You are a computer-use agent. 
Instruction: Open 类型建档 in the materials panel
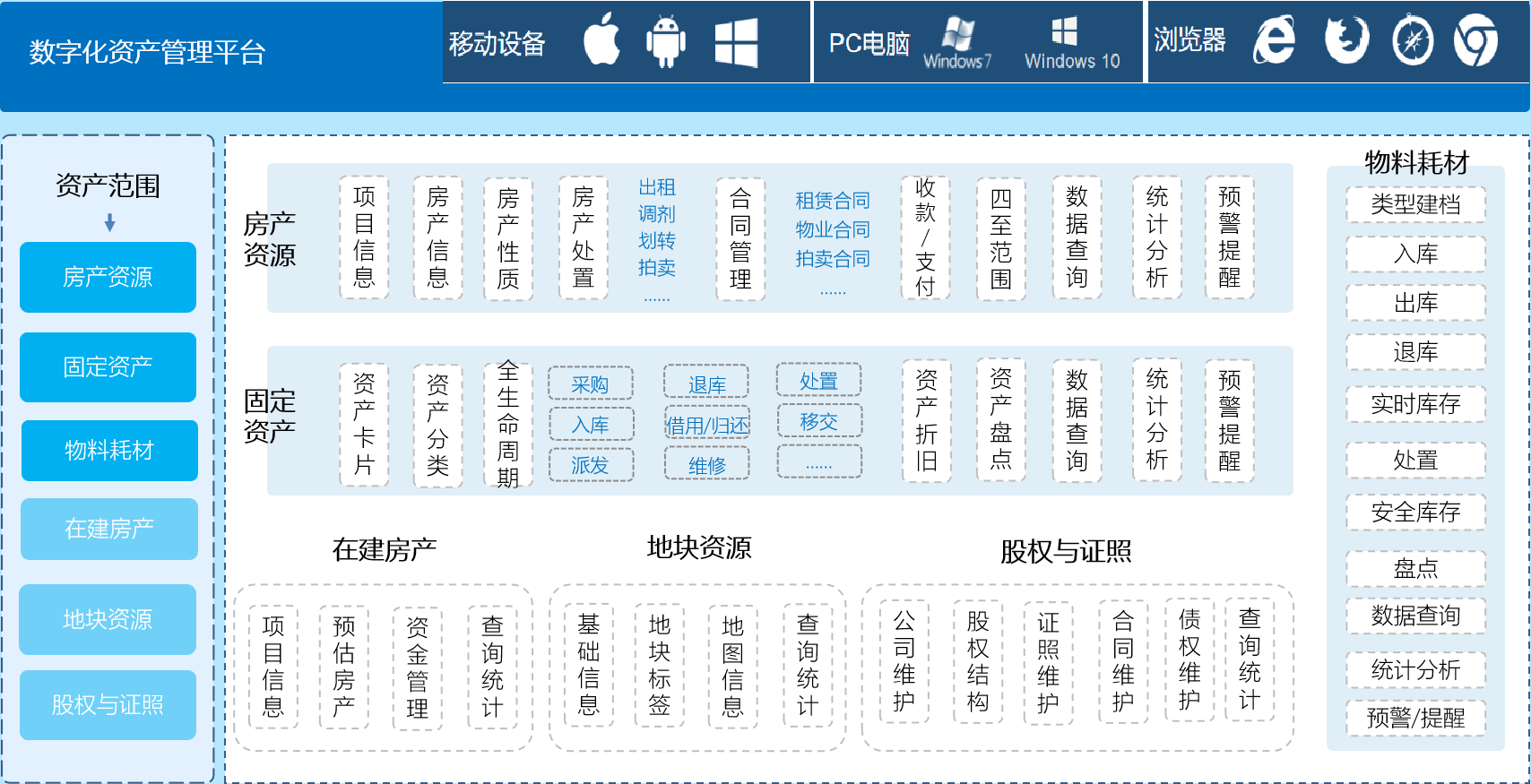click(1415, 204)
